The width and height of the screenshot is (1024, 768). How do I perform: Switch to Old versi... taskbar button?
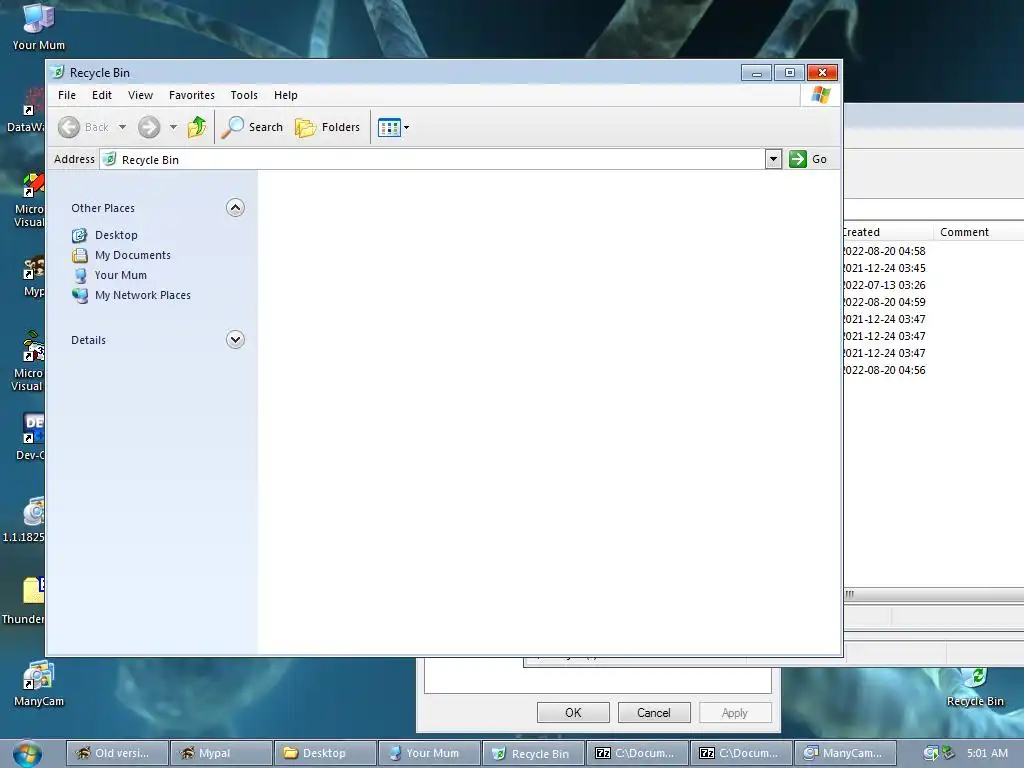[118, 753]
